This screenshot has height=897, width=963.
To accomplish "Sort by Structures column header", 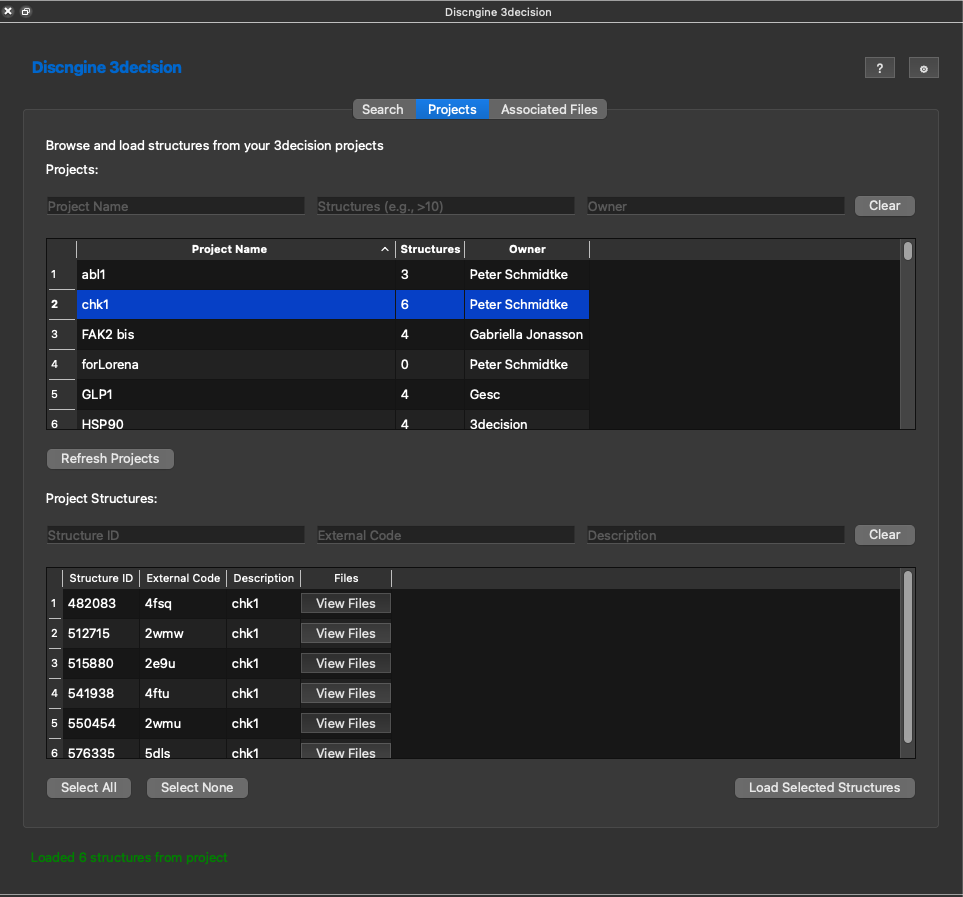I will click(x=430, y=249).
